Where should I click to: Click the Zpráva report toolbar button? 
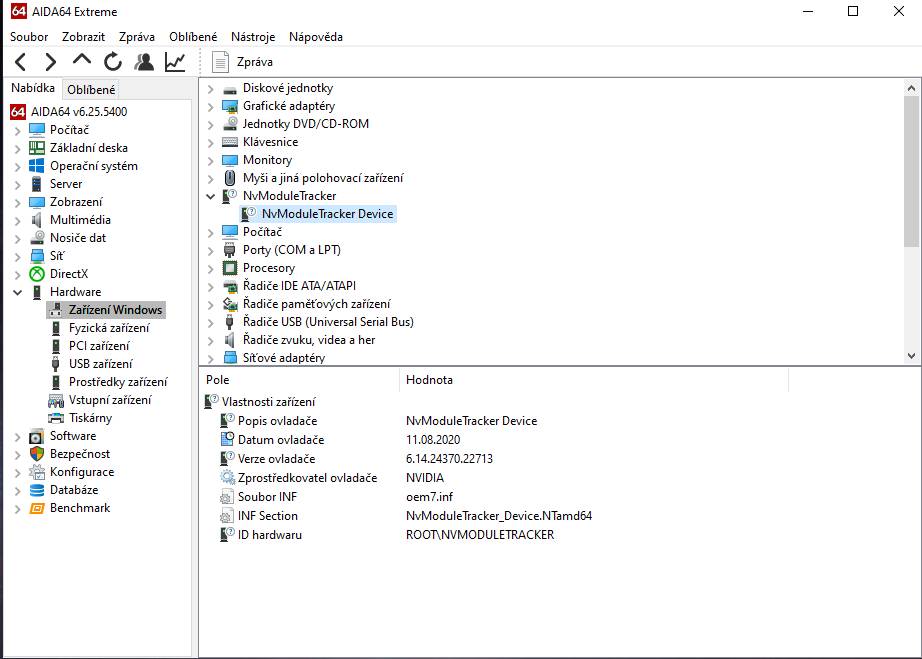pyautogui.click(x=242, y=62)
